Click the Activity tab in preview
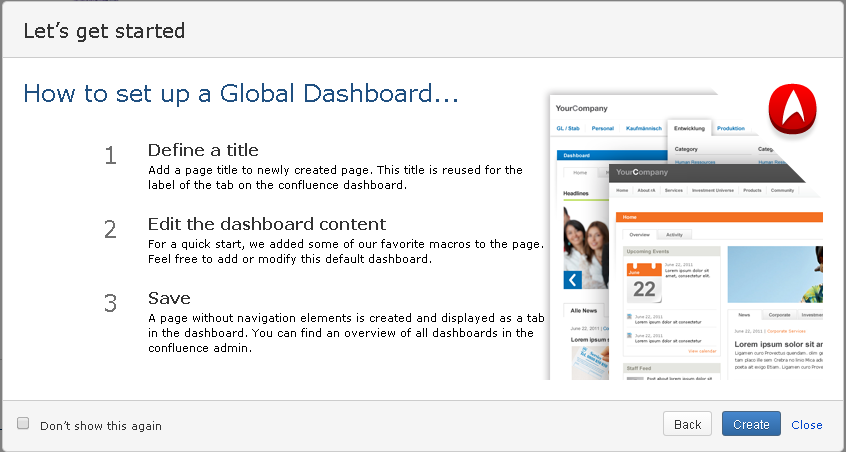 674,233
